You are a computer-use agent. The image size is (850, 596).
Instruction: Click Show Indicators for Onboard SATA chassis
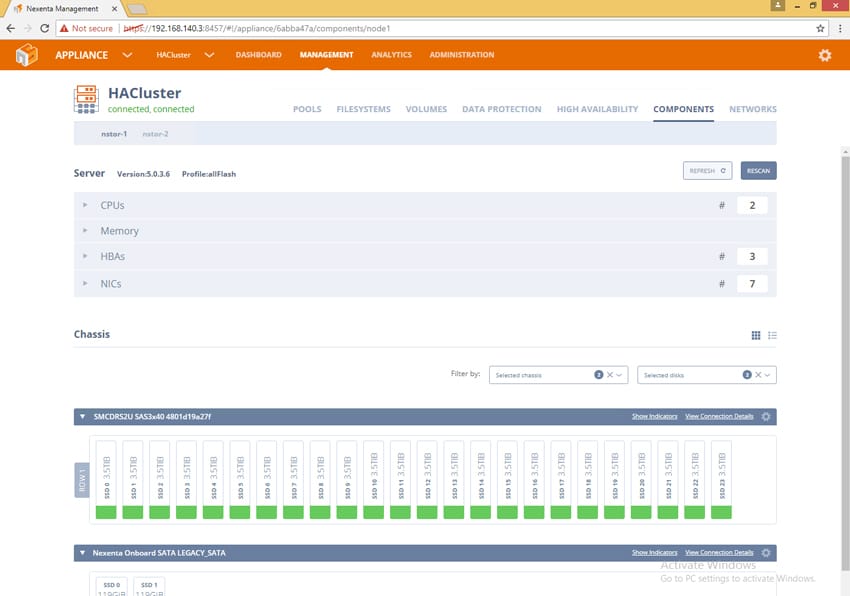point(654,553)
